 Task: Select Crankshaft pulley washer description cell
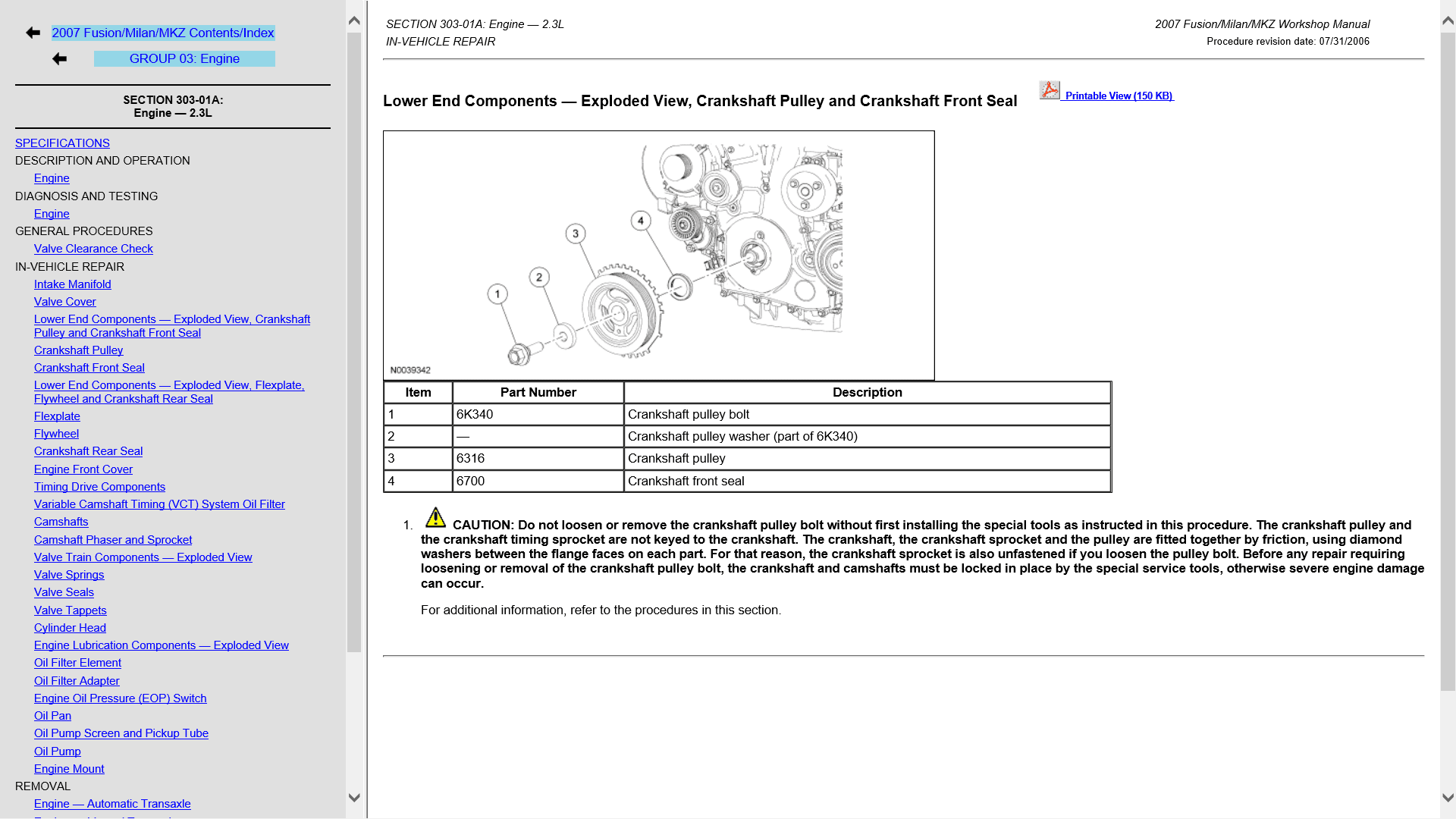pos(867,436)
